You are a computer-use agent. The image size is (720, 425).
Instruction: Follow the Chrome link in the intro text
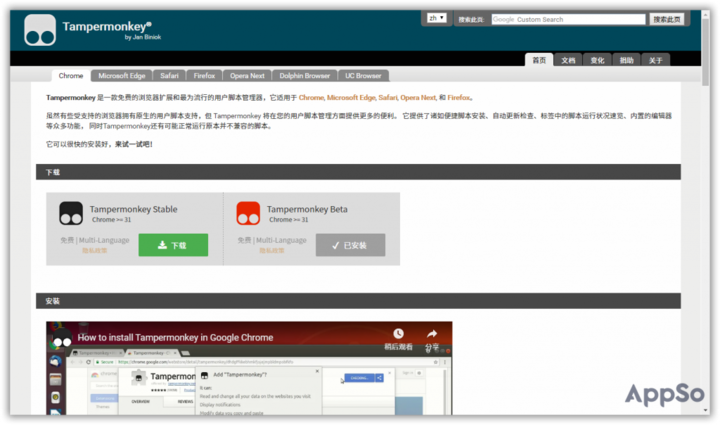point(311,97)
